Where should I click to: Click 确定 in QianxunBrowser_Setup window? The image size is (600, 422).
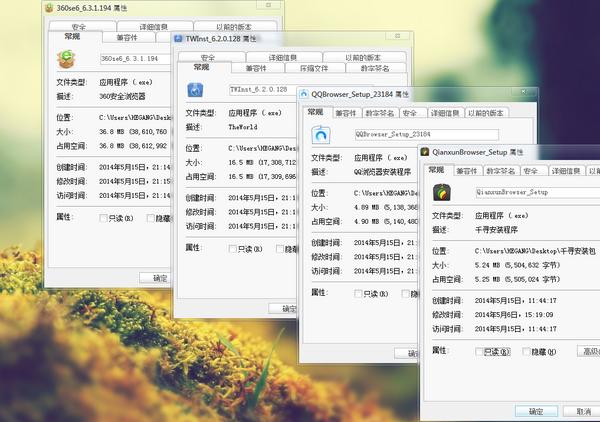pyautogui.click(x=536, y=411)
